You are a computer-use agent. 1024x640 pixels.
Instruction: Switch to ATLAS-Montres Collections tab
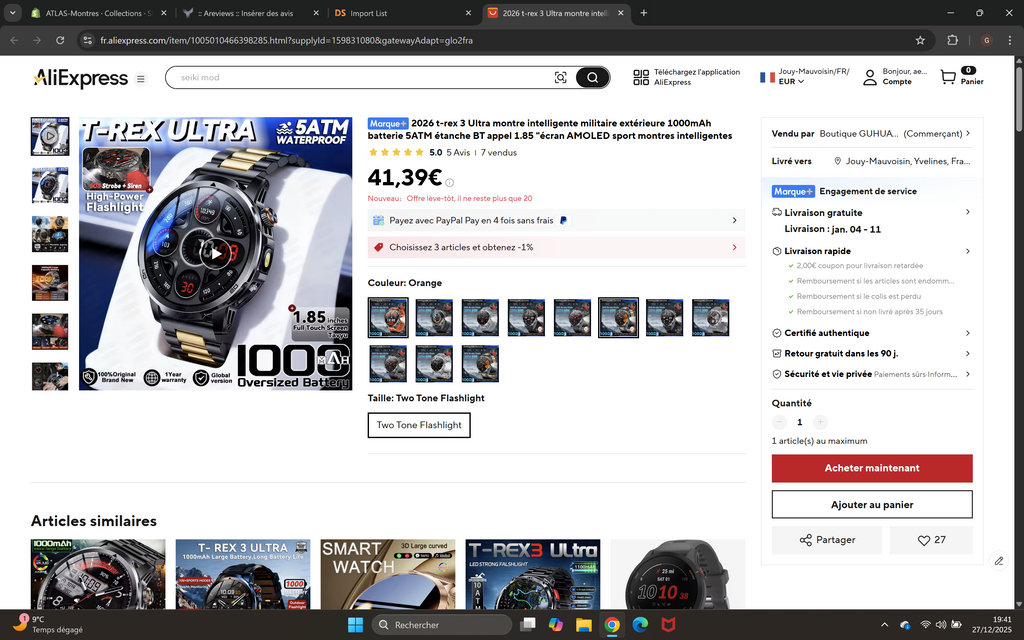click(98, 13)
